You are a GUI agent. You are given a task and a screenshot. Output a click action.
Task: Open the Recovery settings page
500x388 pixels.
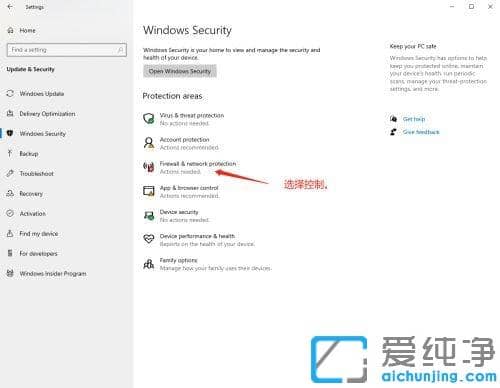(31, 194)
